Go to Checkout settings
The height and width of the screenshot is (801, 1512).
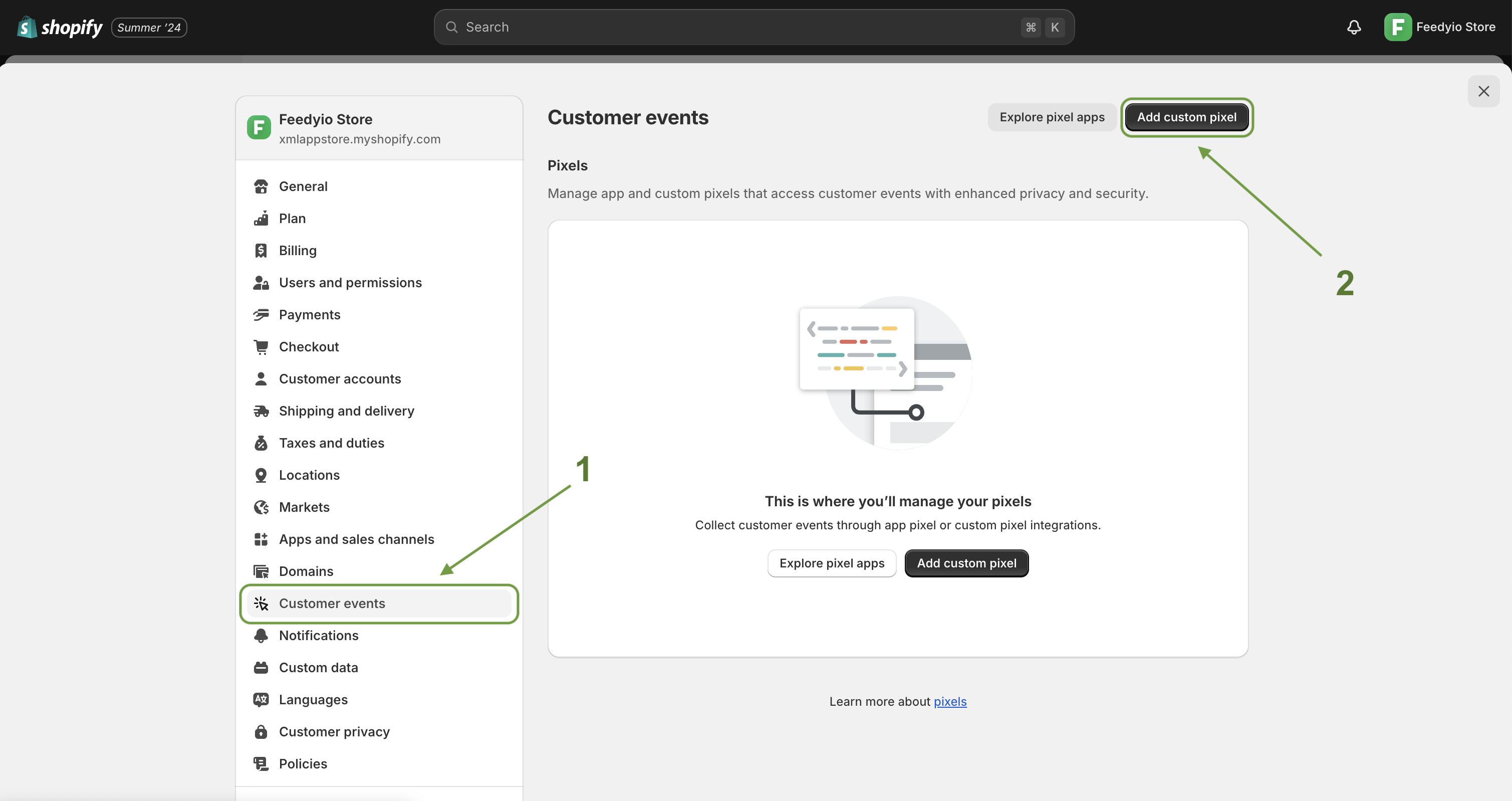coord(379,346)
